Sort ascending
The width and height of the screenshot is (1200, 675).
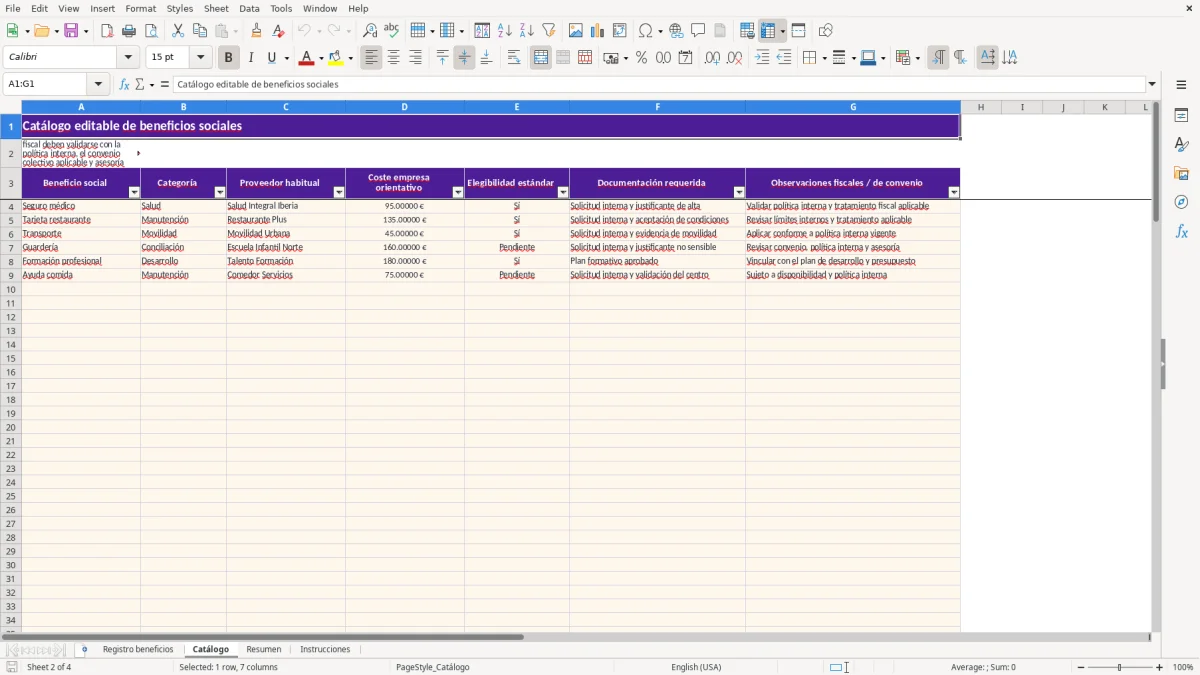click(x=505, y=31)
